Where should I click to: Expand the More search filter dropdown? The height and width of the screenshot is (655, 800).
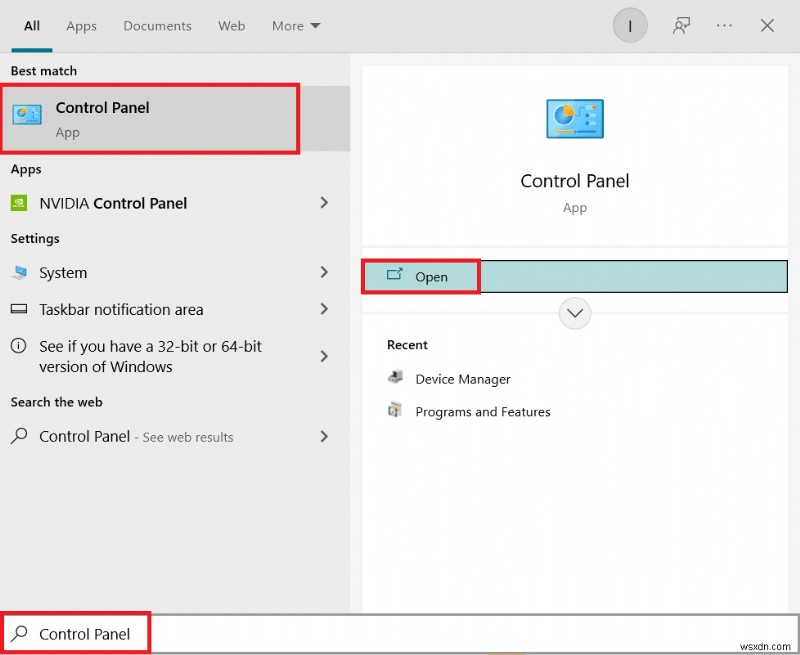(x=295, y=26)
